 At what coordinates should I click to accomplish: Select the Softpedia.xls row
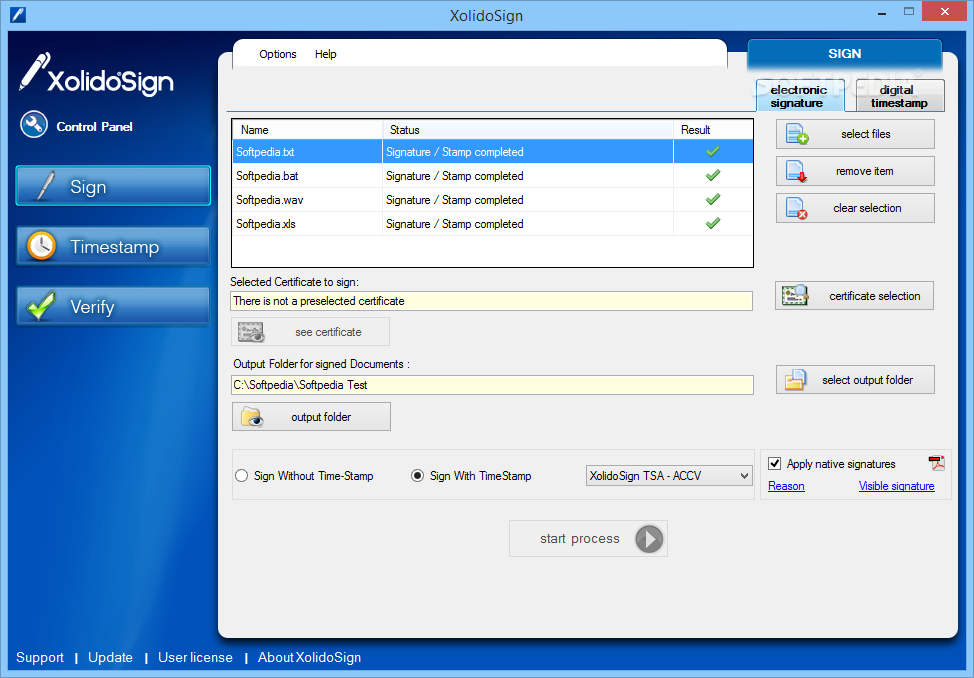[493, 224]
